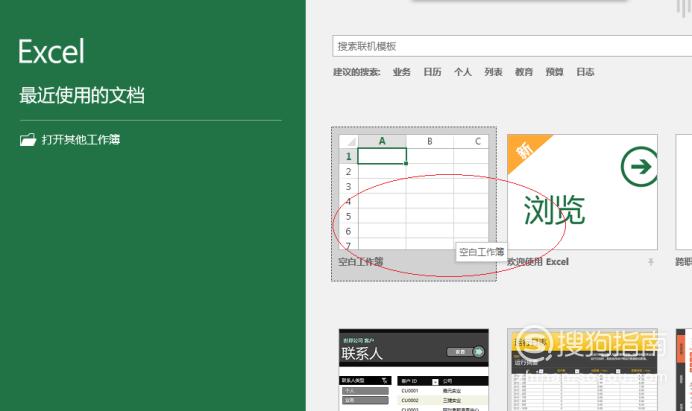
Task: Select the 业务 suggested search
Action: pos(402,72)
